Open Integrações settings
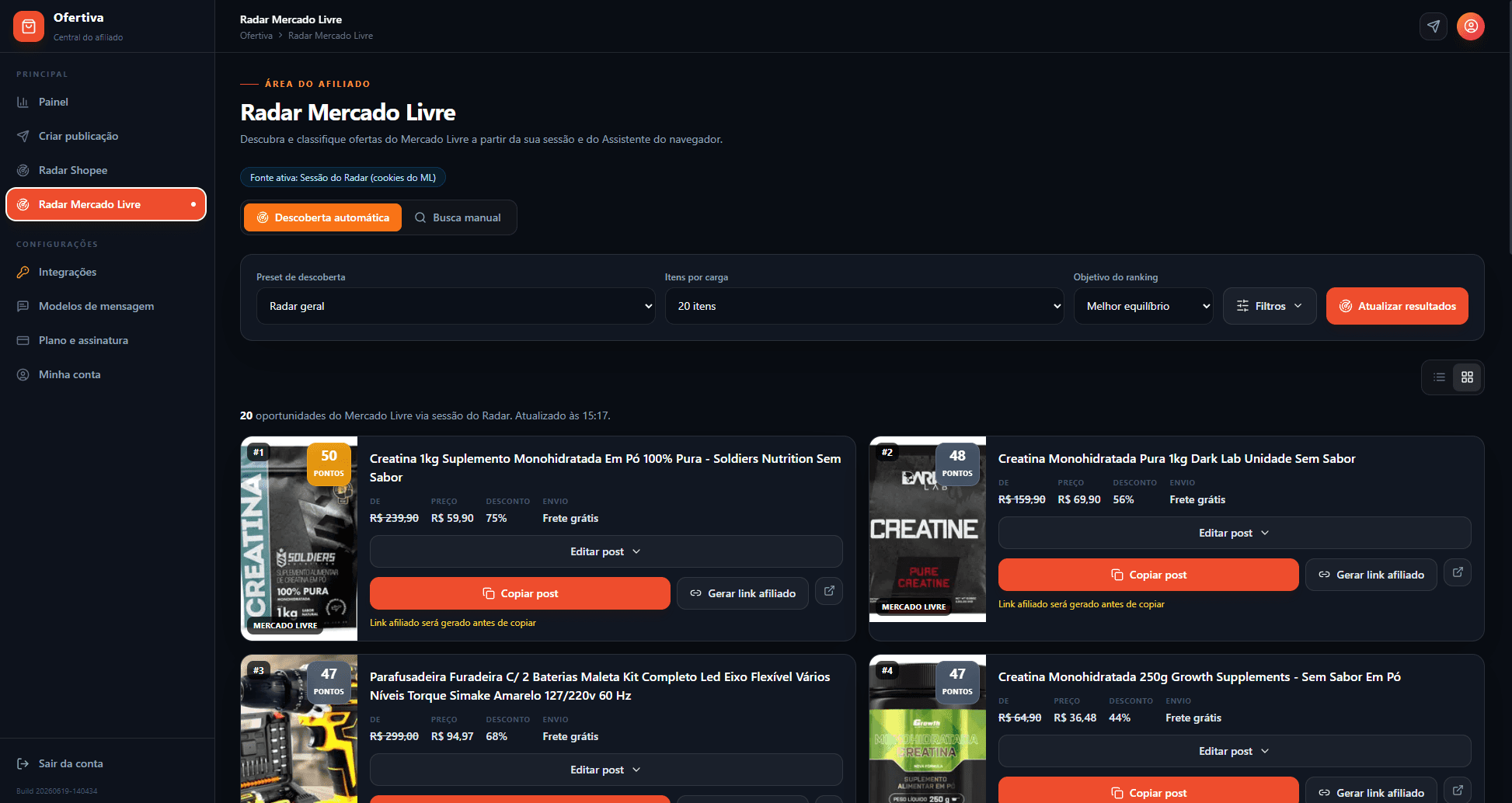 [106, 272]
